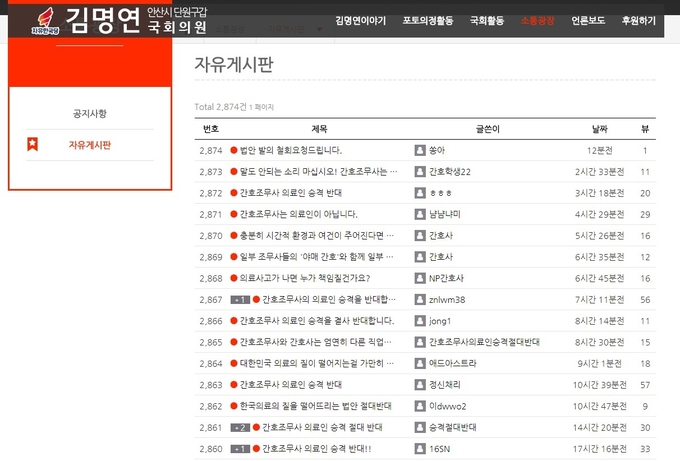Click date cell 10시간 39분전
This screenshot has width=680, height=461.
point(600,385)
